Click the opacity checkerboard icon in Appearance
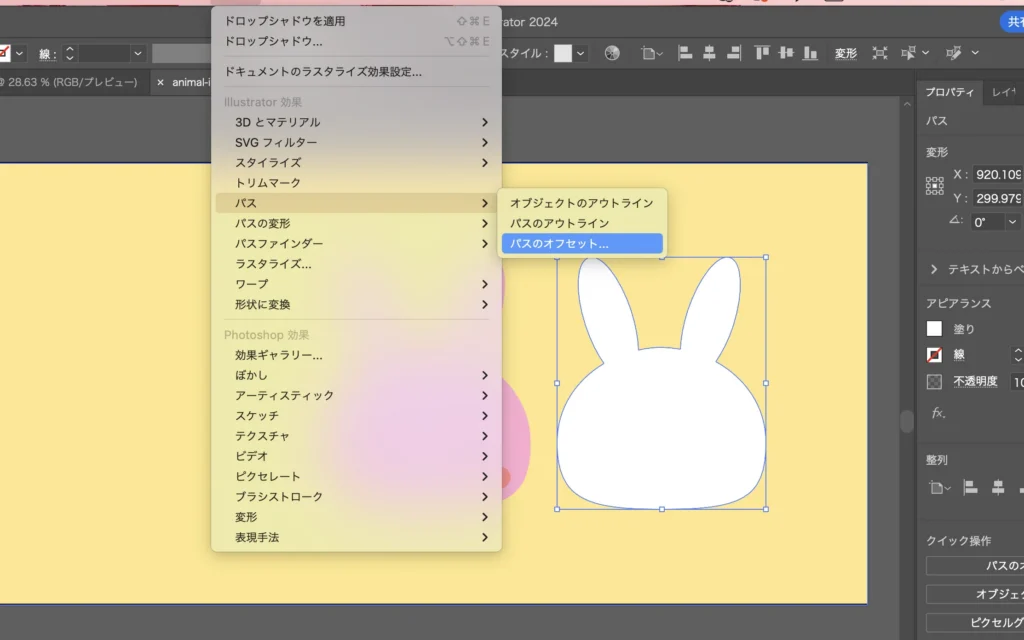 click(x=934, y=381)
